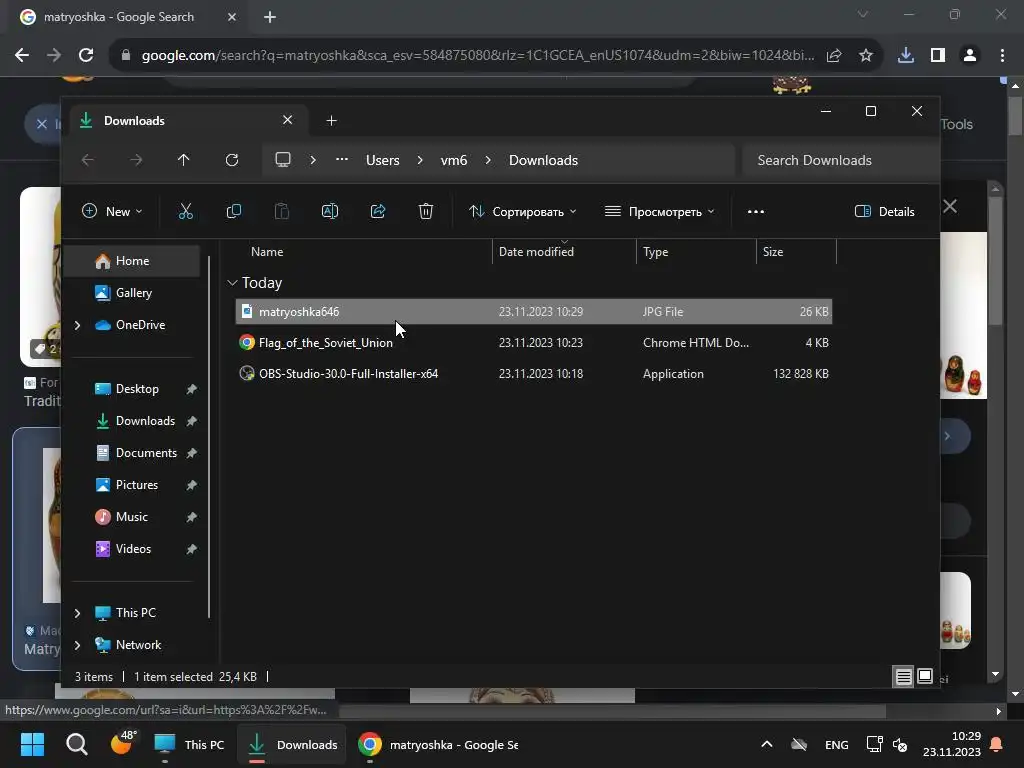Open pinned Desktop folder
The width and height of the screenshot is (1024, 768).
click(136, 389)
